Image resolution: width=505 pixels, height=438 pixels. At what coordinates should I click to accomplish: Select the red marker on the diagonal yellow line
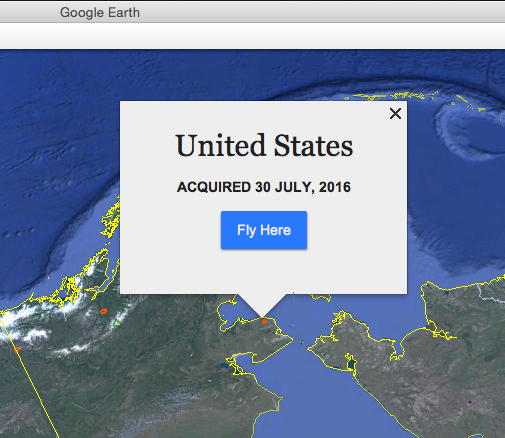[x=17, y=350]
